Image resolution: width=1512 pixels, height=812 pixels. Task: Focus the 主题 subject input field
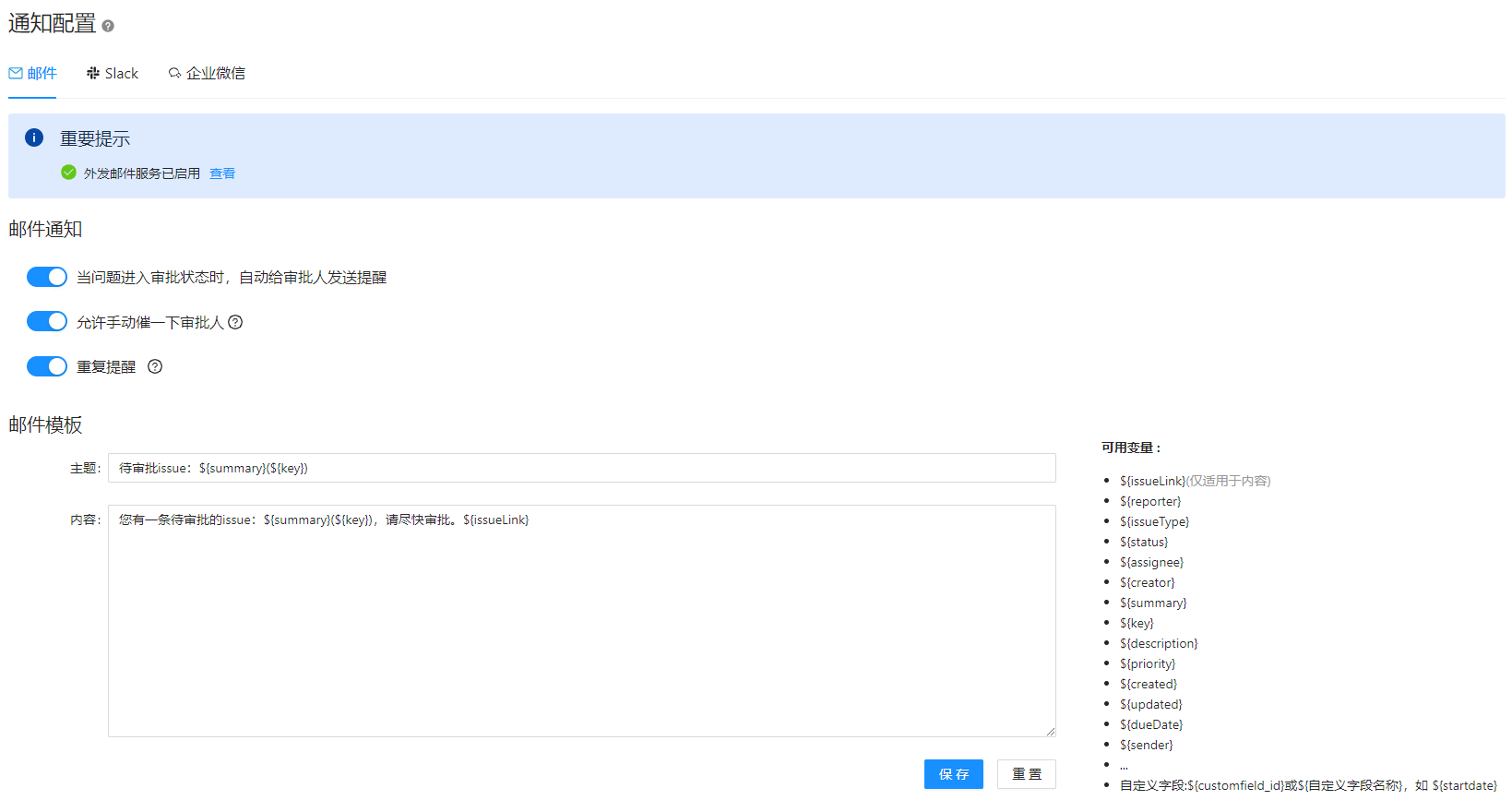581,468
